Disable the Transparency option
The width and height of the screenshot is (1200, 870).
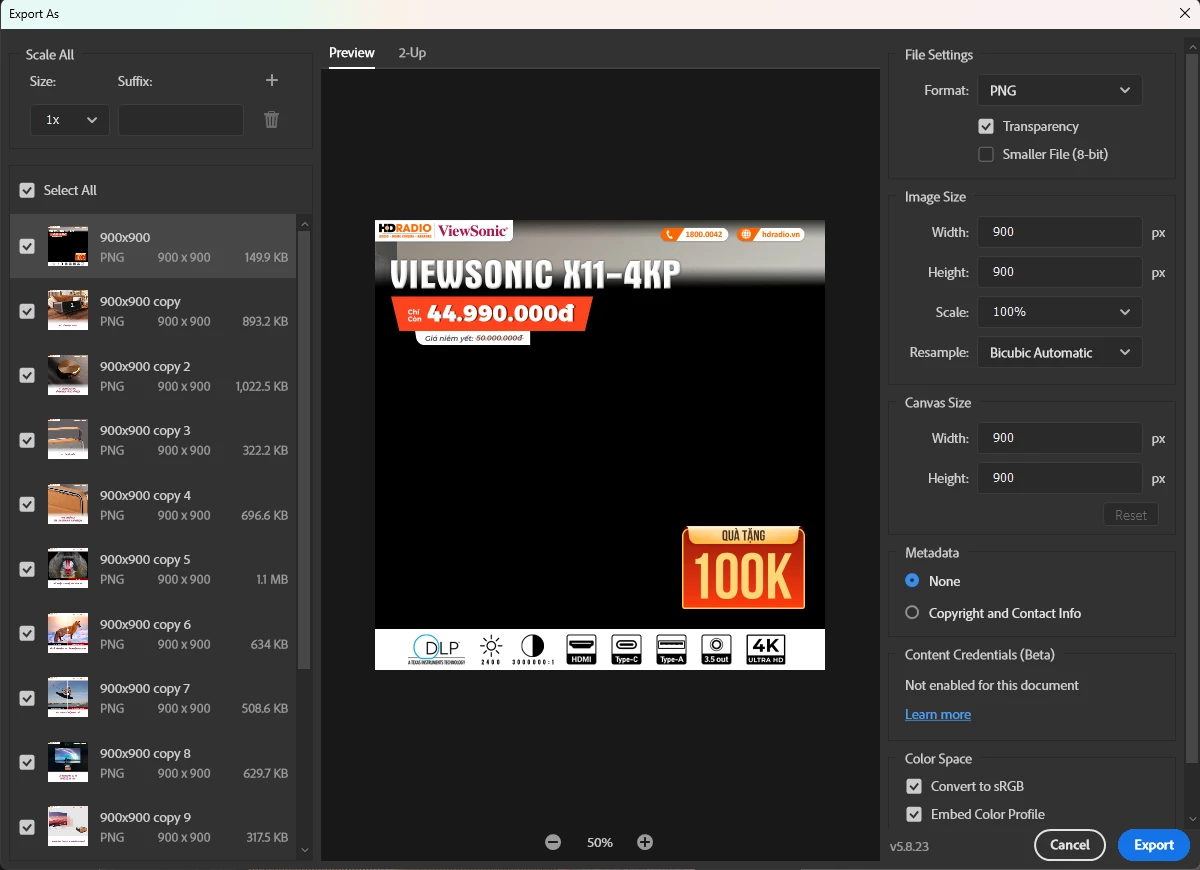pyautogui.click(x=986, y=126)
